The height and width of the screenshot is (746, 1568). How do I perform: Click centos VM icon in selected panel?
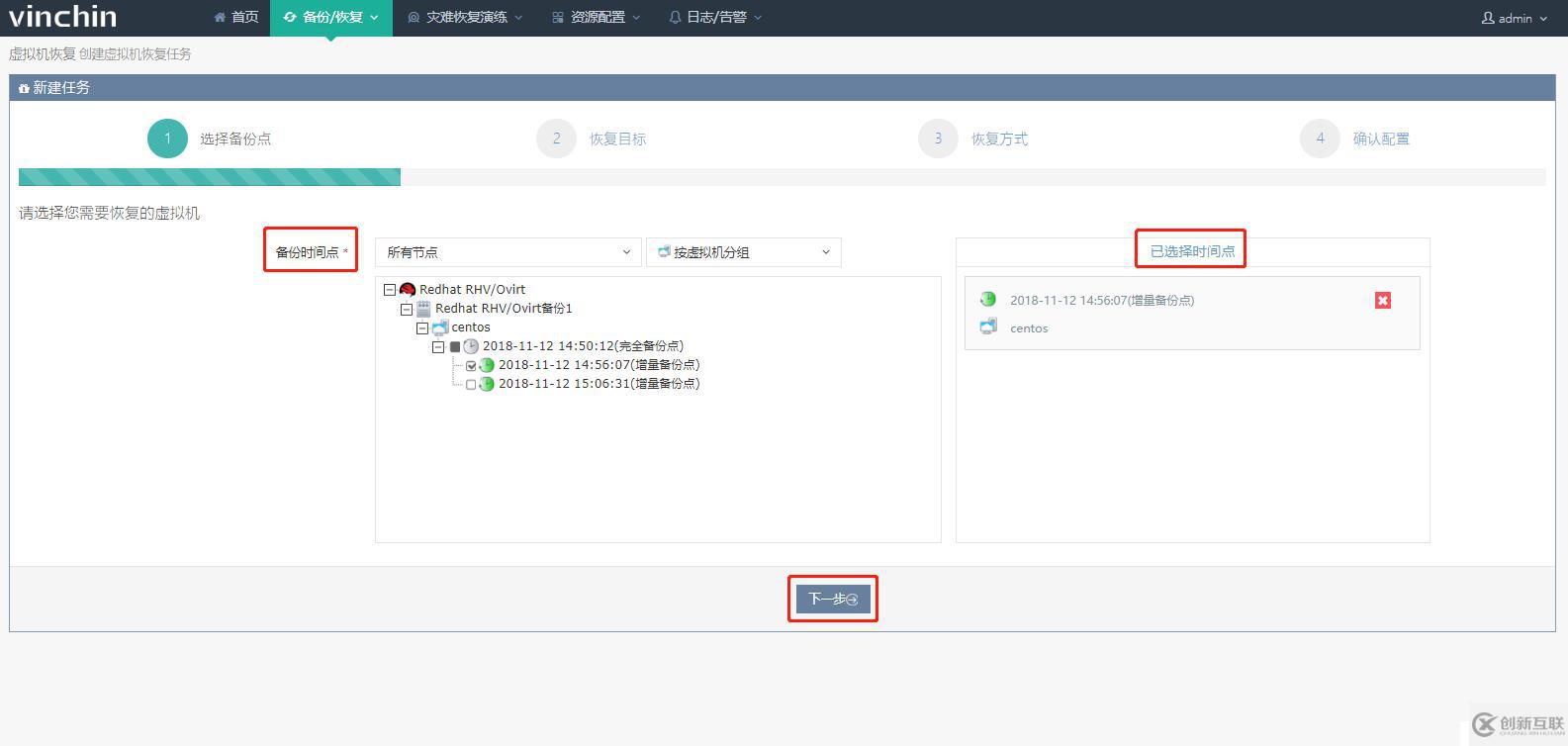pyautogui.click(x=987, y=326)
